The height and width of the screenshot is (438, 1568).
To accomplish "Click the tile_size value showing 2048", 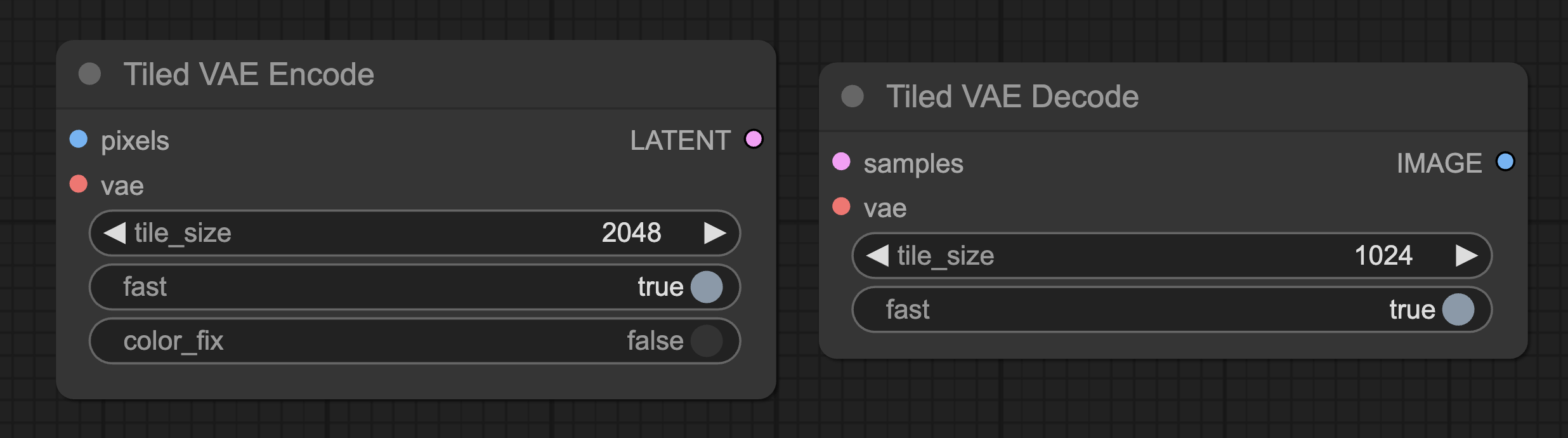I will click(x=630, y=233).
